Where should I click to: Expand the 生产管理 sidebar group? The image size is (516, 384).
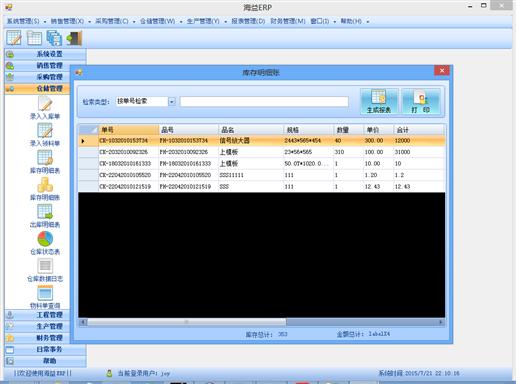(x=37, y=326)
